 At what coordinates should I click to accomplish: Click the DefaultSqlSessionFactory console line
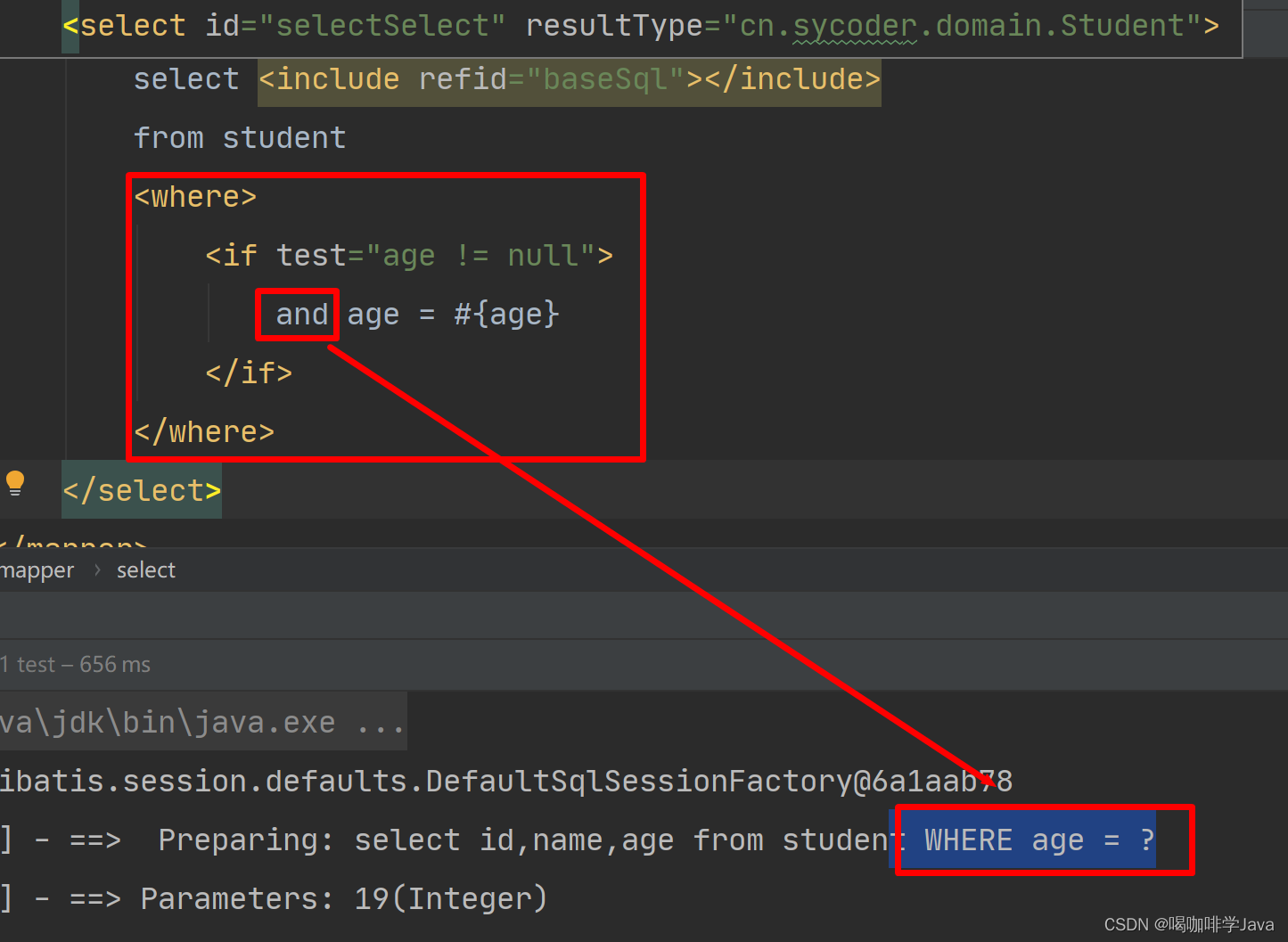pos(506,782)
